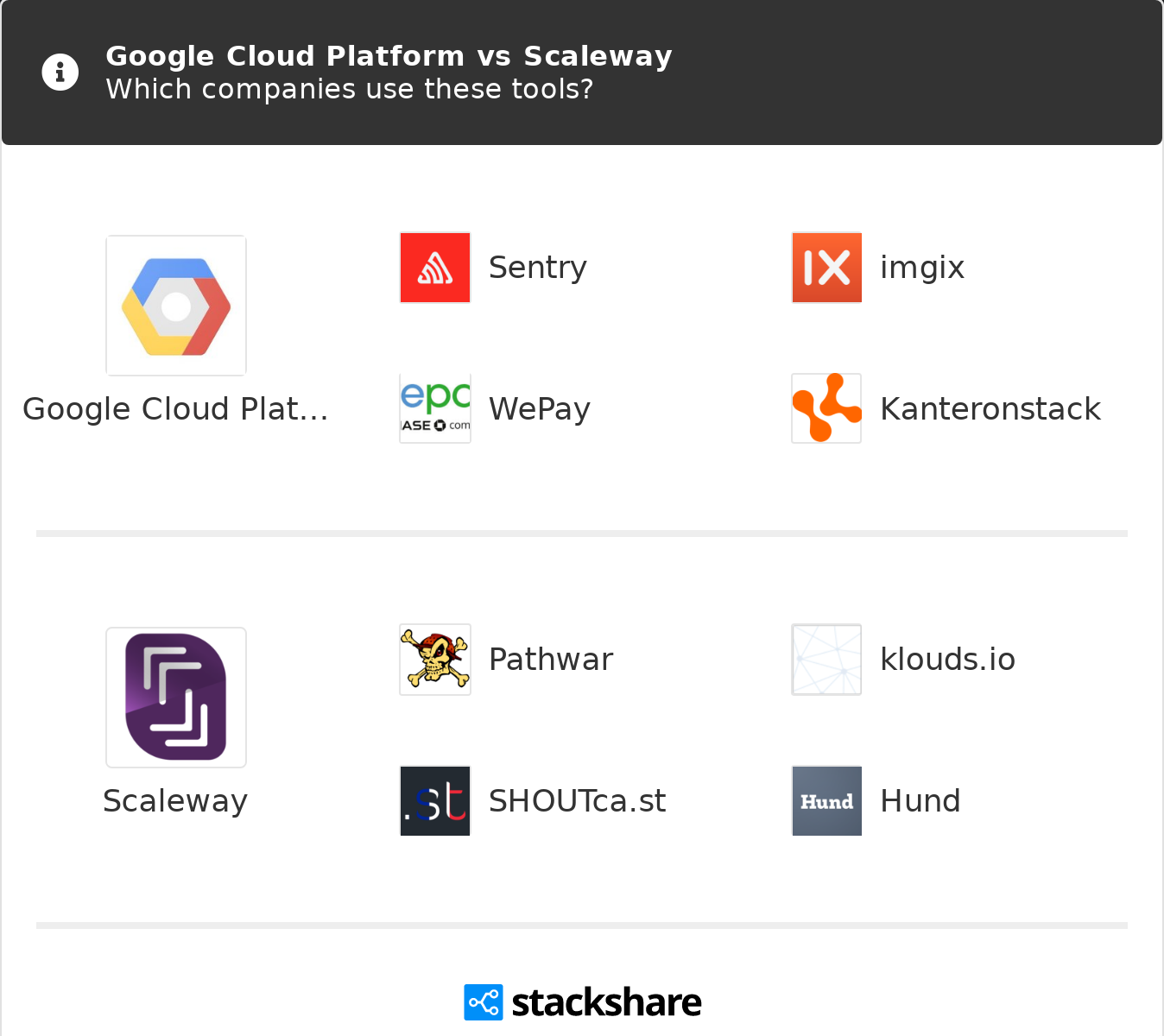Open the Google Cloud Platform logo
The width and height of the screenshot is (1164, 1036).
point(176,306)
